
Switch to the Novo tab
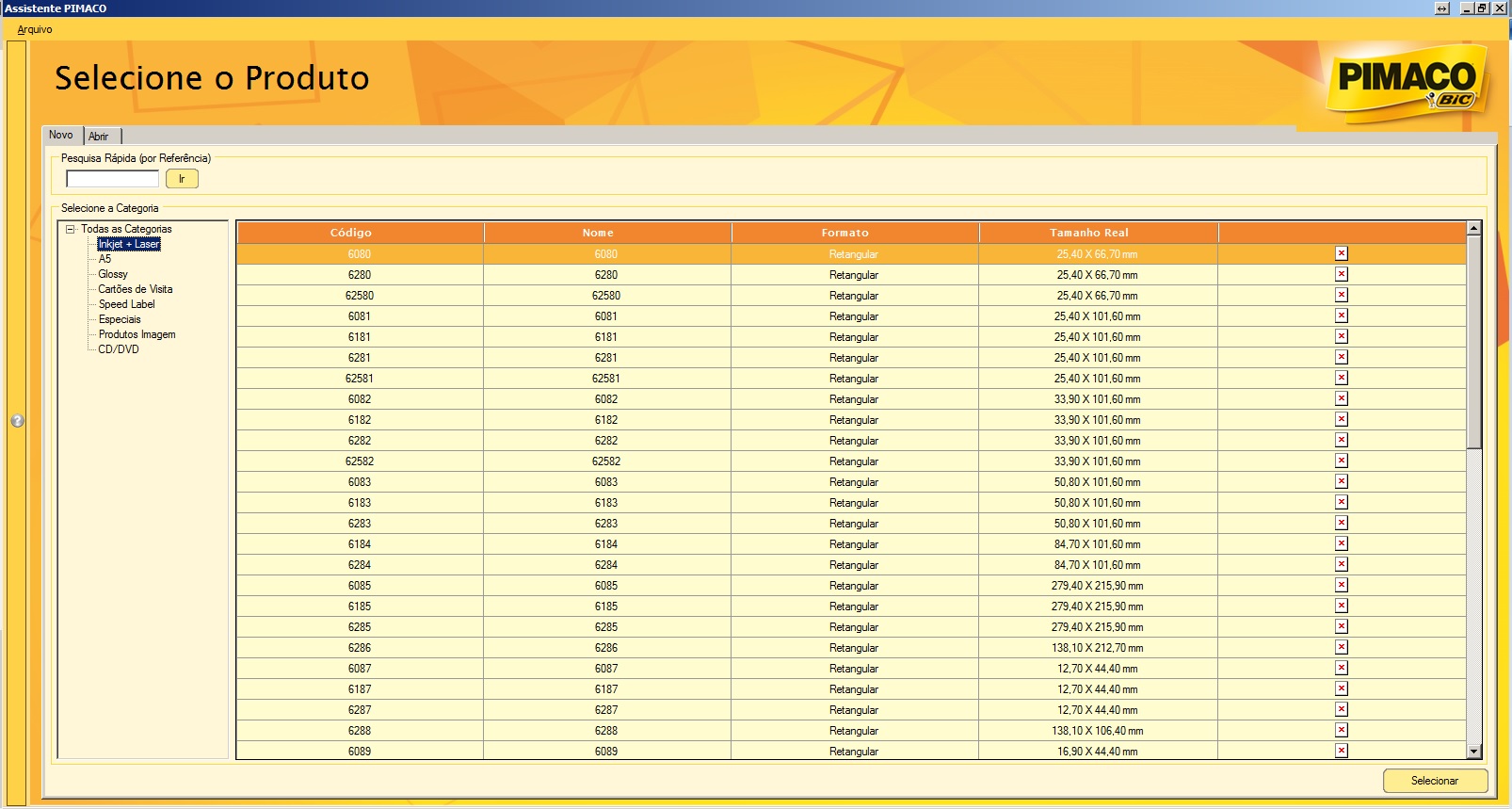61,135
